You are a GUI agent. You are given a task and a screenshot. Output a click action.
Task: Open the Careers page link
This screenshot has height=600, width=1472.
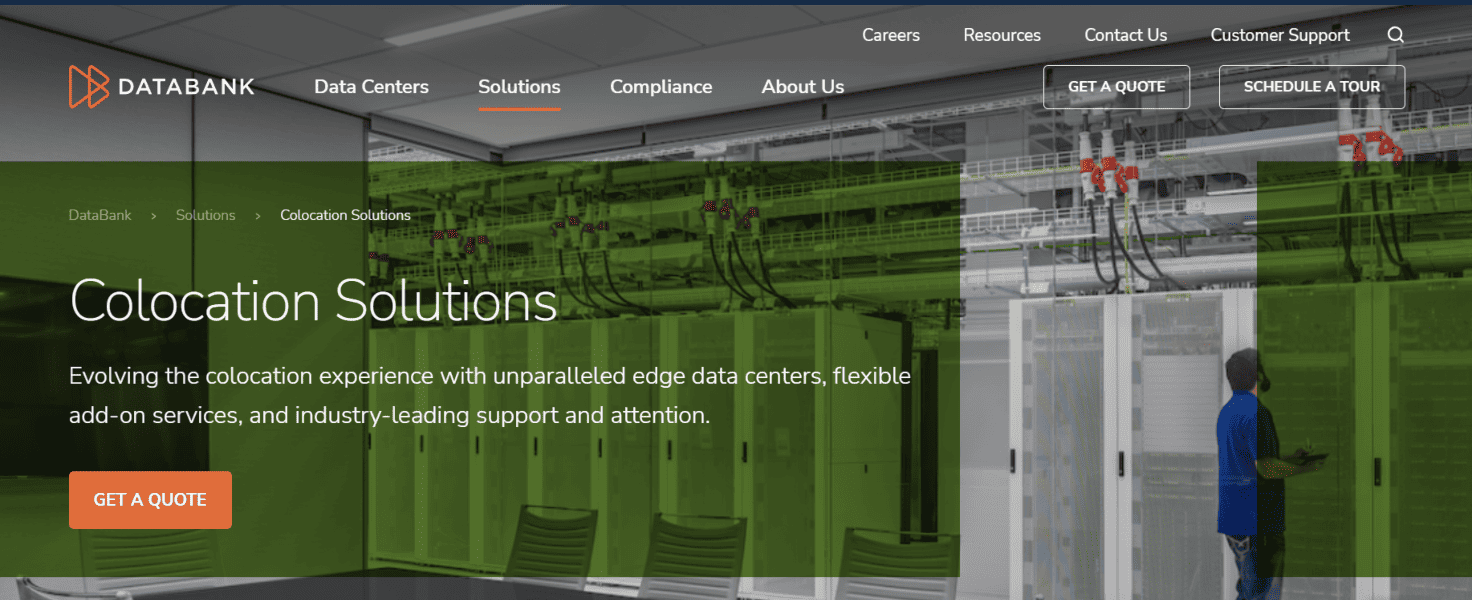click(890, 35)
